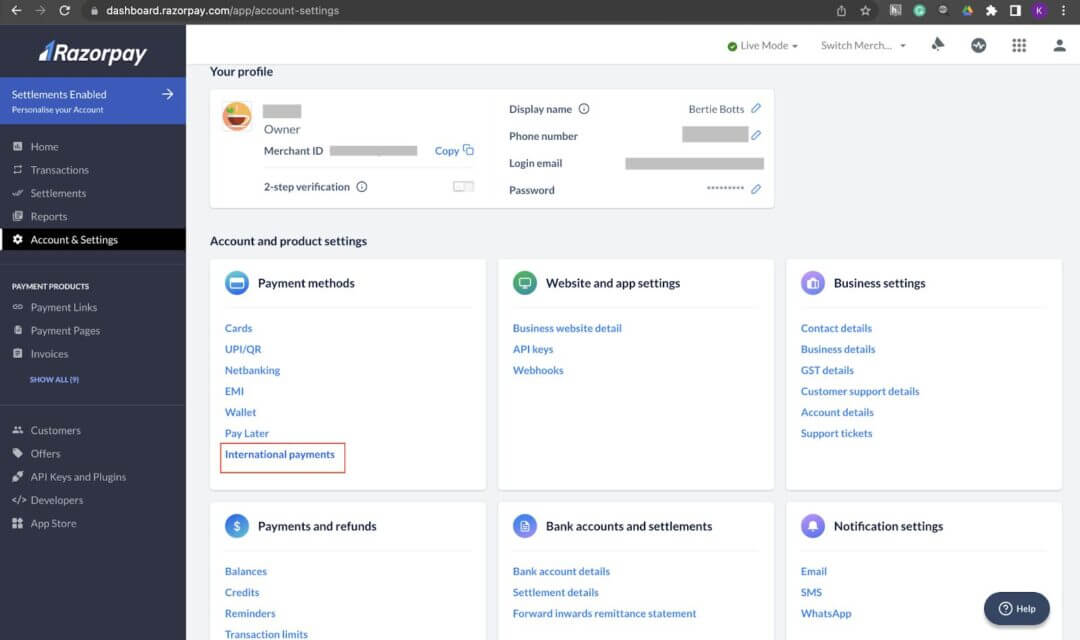
Task: Click the Settlements Enabled banner arrow
Action: (167, 94)
